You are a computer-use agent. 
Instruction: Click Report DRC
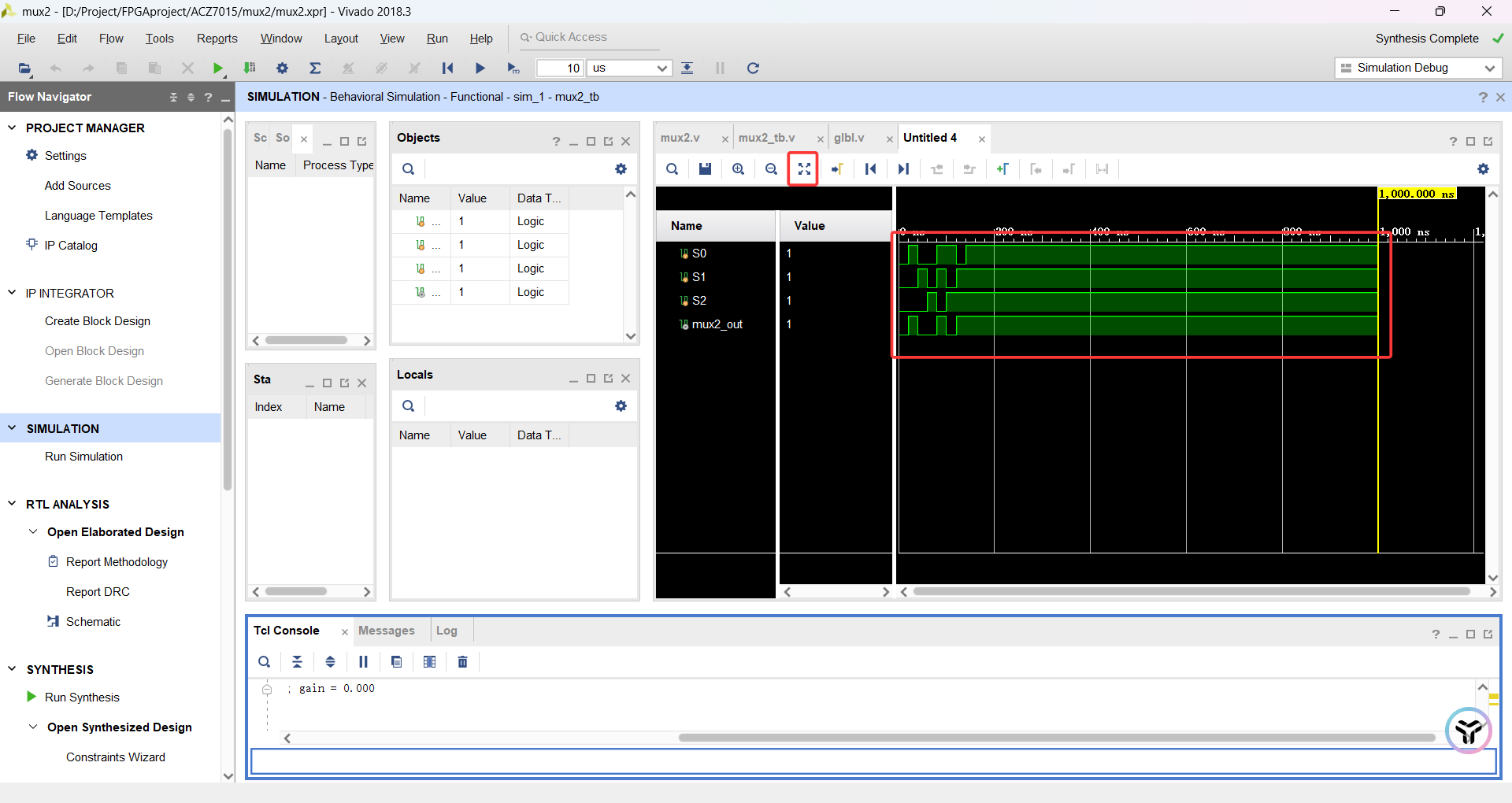point(98,592)
